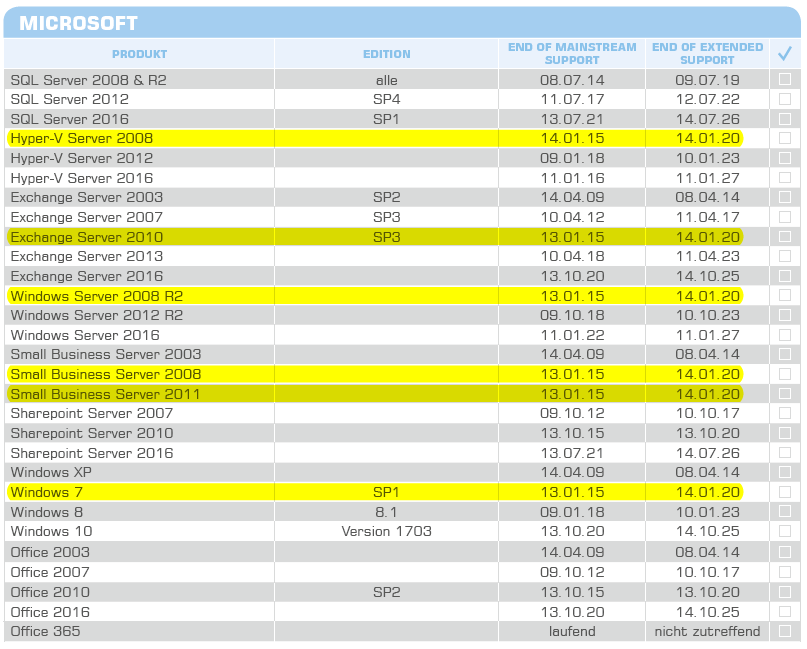Select extended support date 09.07.19
This screenshot has height=649, width=807.
click(707, 80)
